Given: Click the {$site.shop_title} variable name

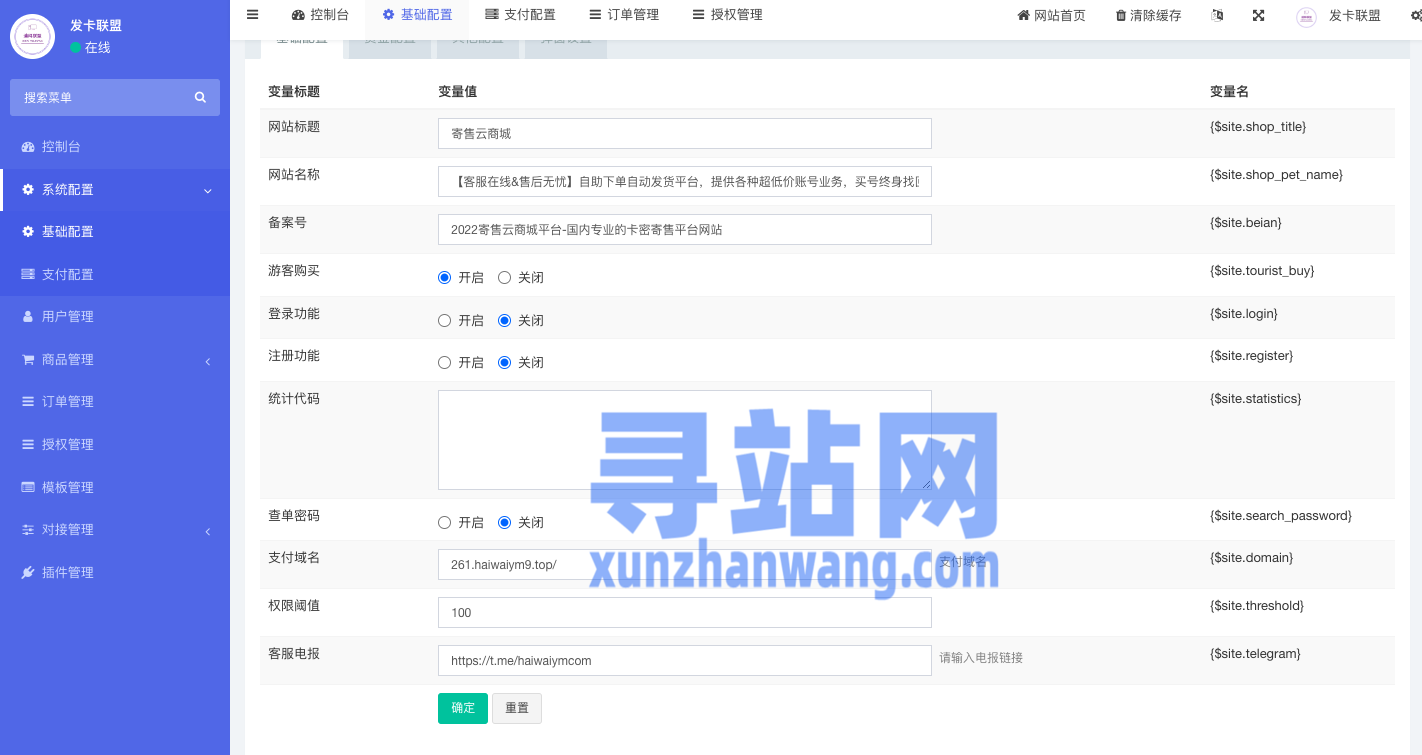Looking at the screenshot, I should click(x=1258, y=127).
